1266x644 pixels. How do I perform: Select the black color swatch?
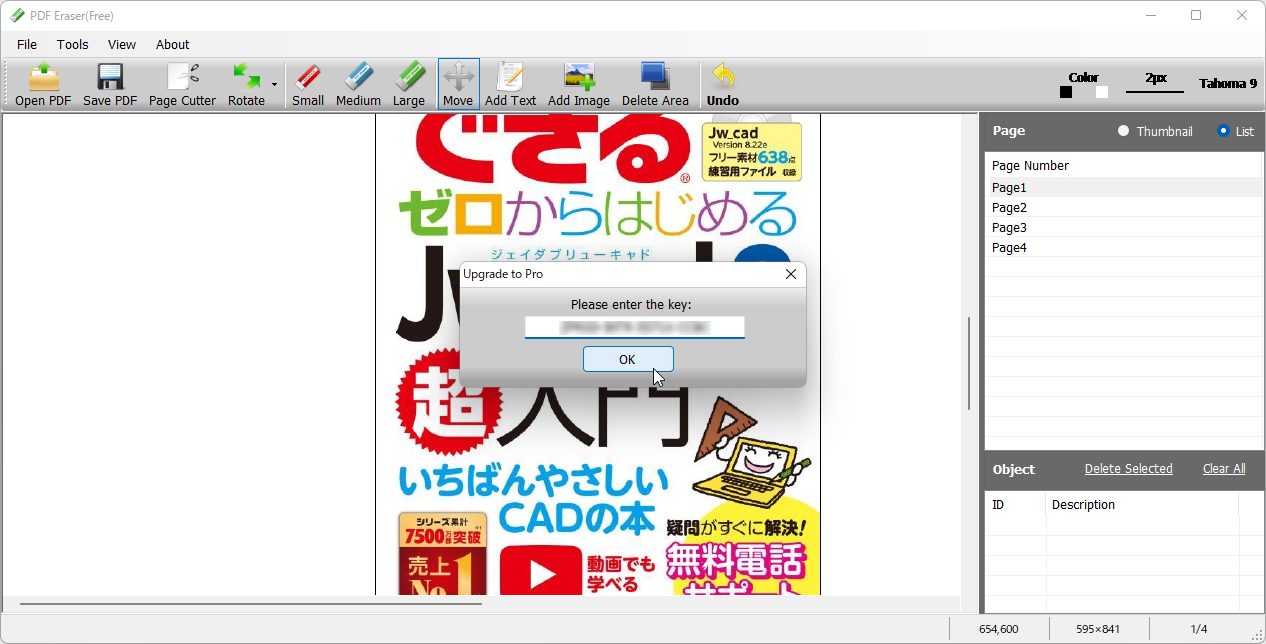click(1066, 92)
